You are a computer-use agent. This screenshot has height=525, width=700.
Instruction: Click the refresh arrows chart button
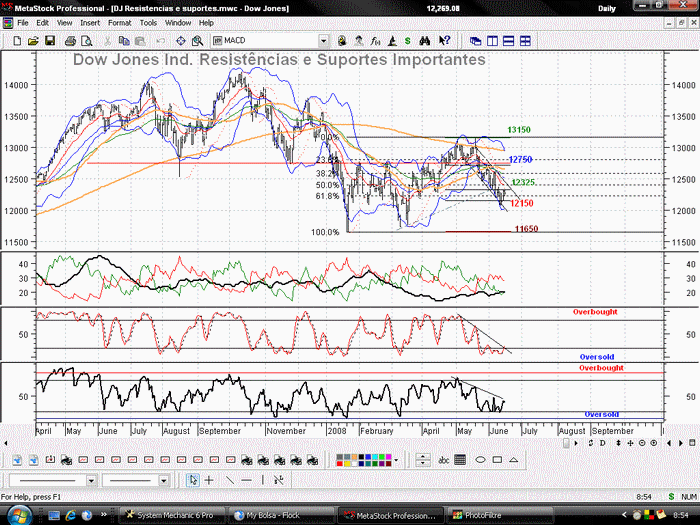pyautogui.click(x=591, y=443)
